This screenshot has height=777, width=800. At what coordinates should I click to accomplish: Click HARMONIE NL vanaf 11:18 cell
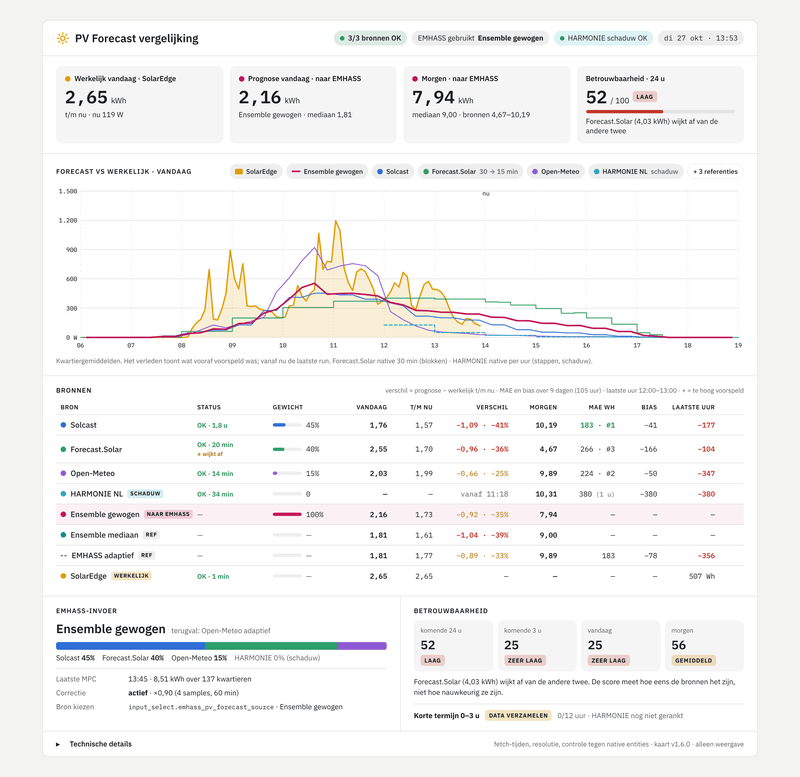pos(484,494)
